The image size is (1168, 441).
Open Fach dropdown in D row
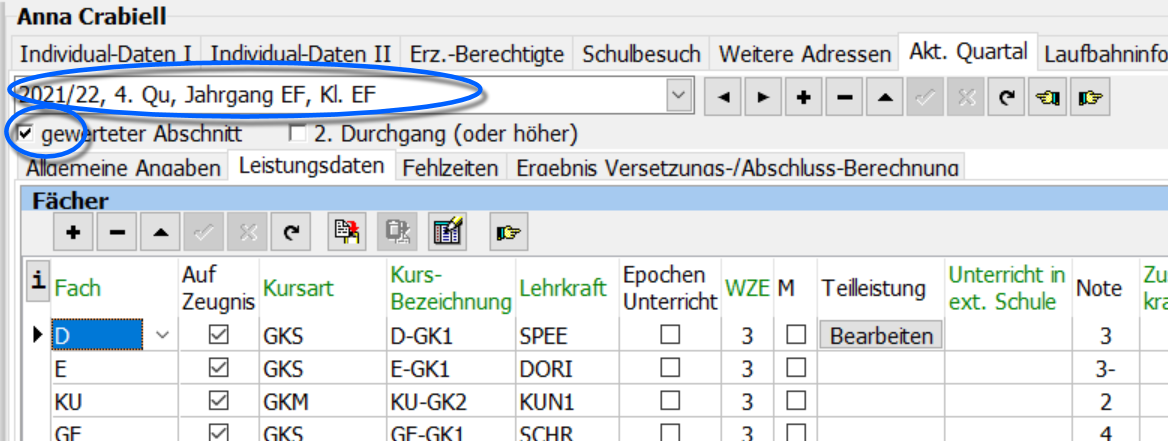(162, 336)
